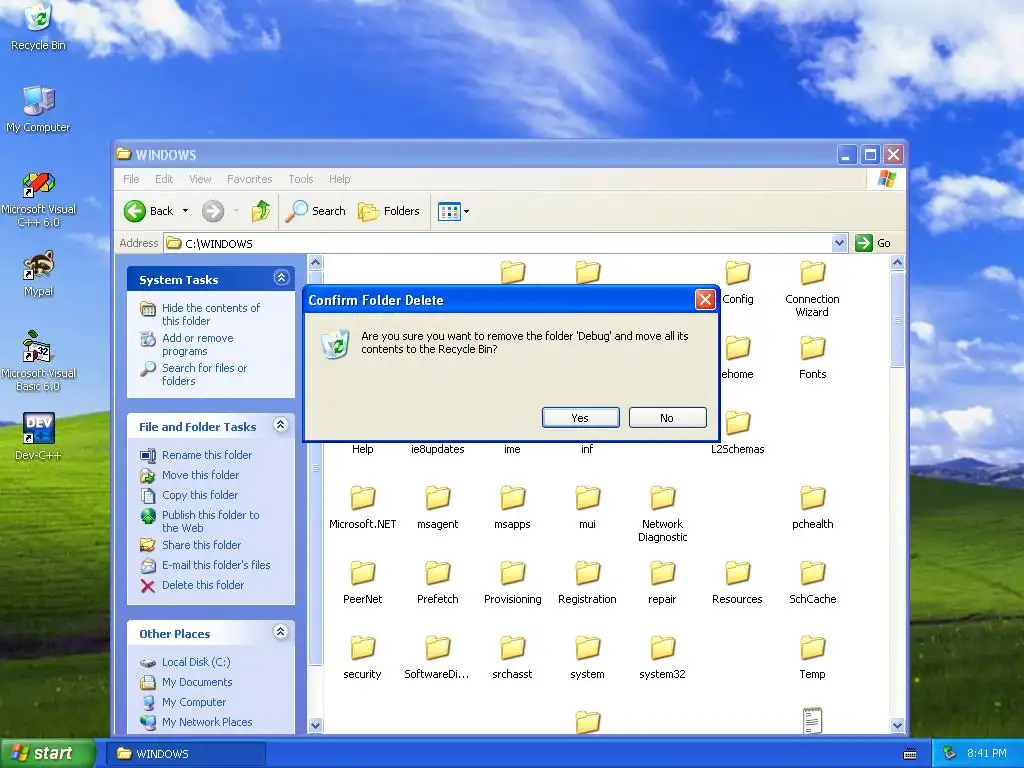Select the pchealth folder icon
Image resolution: width=1024 pixels, height=768 pixels.
tap(812, 498)
